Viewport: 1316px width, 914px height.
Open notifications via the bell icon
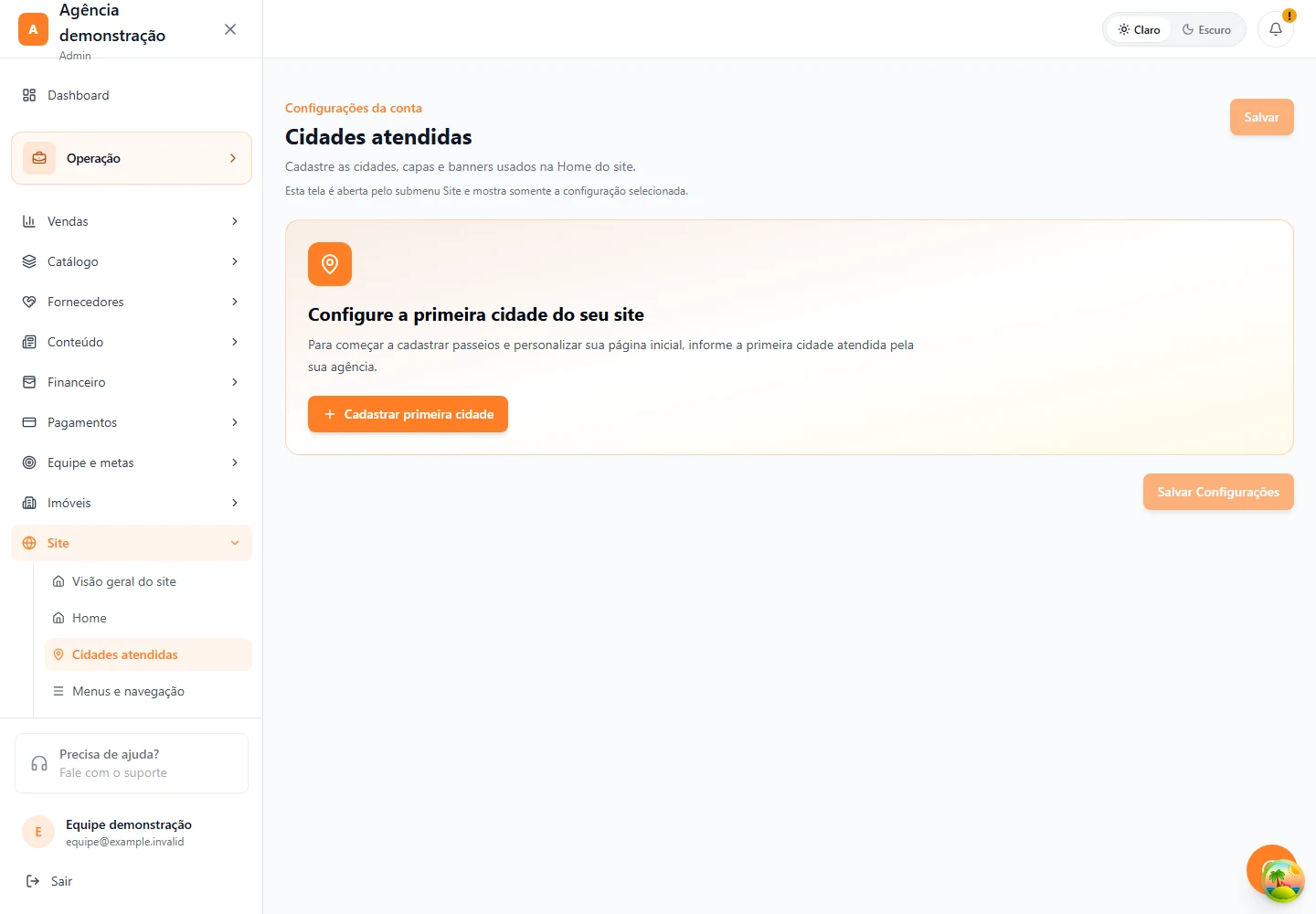tap(1276, 29)
